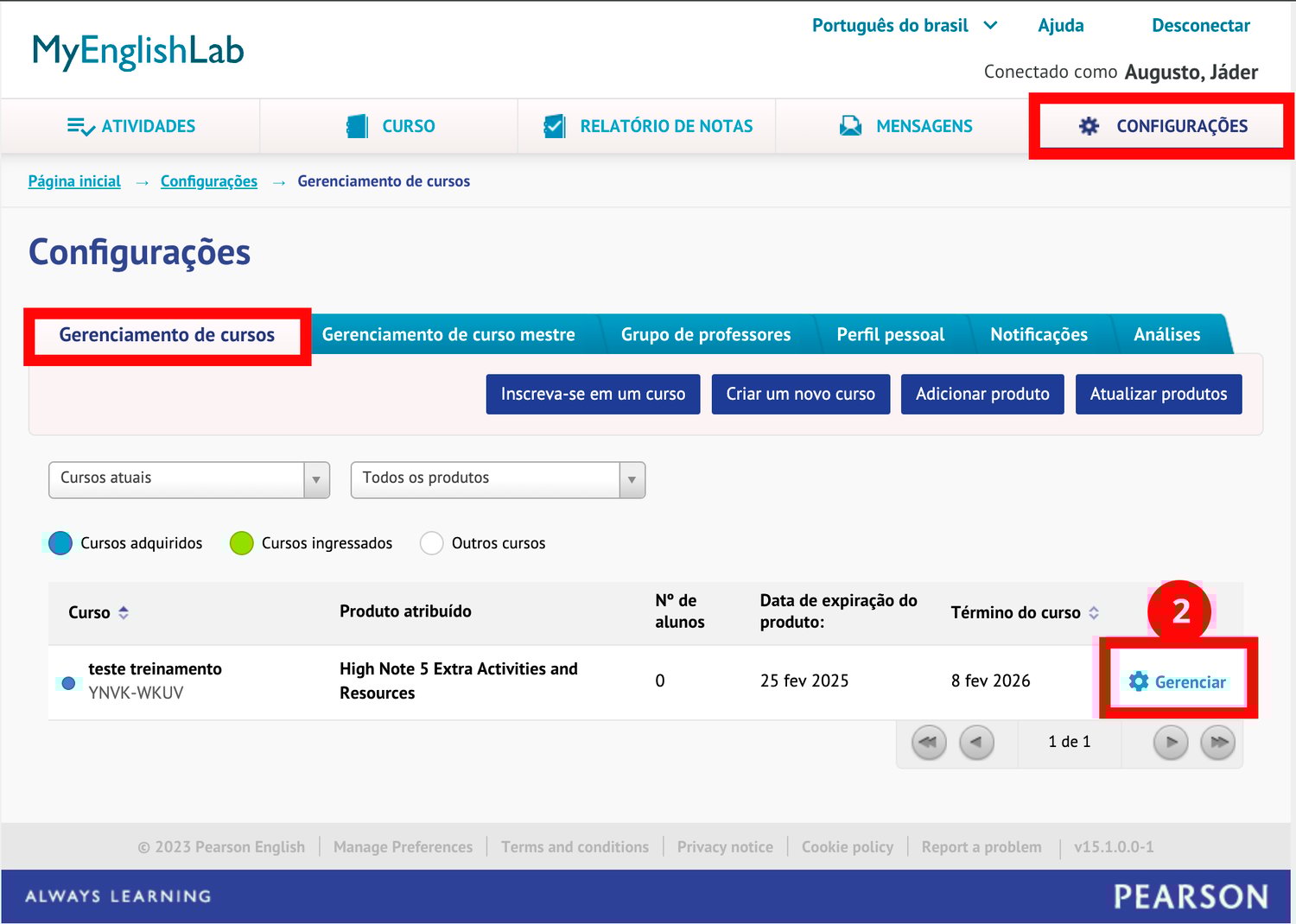Viewport: 1296px width, 924px height.
Task: Click the Relatório de Notas checkmark icon
Action: click(554, 127)
